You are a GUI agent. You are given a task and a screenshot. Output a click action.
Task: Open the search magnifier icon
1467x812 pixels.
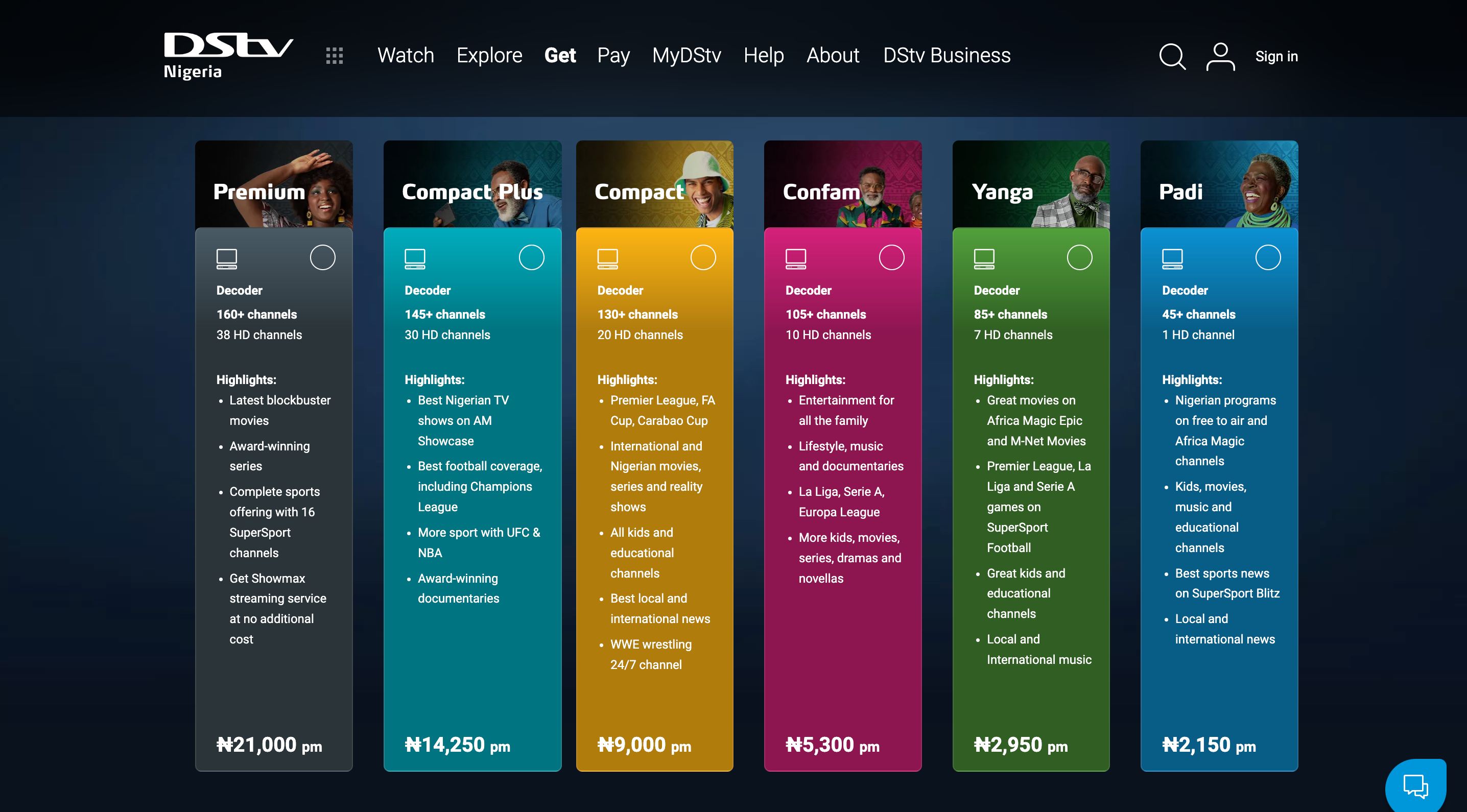point(1172,56)
